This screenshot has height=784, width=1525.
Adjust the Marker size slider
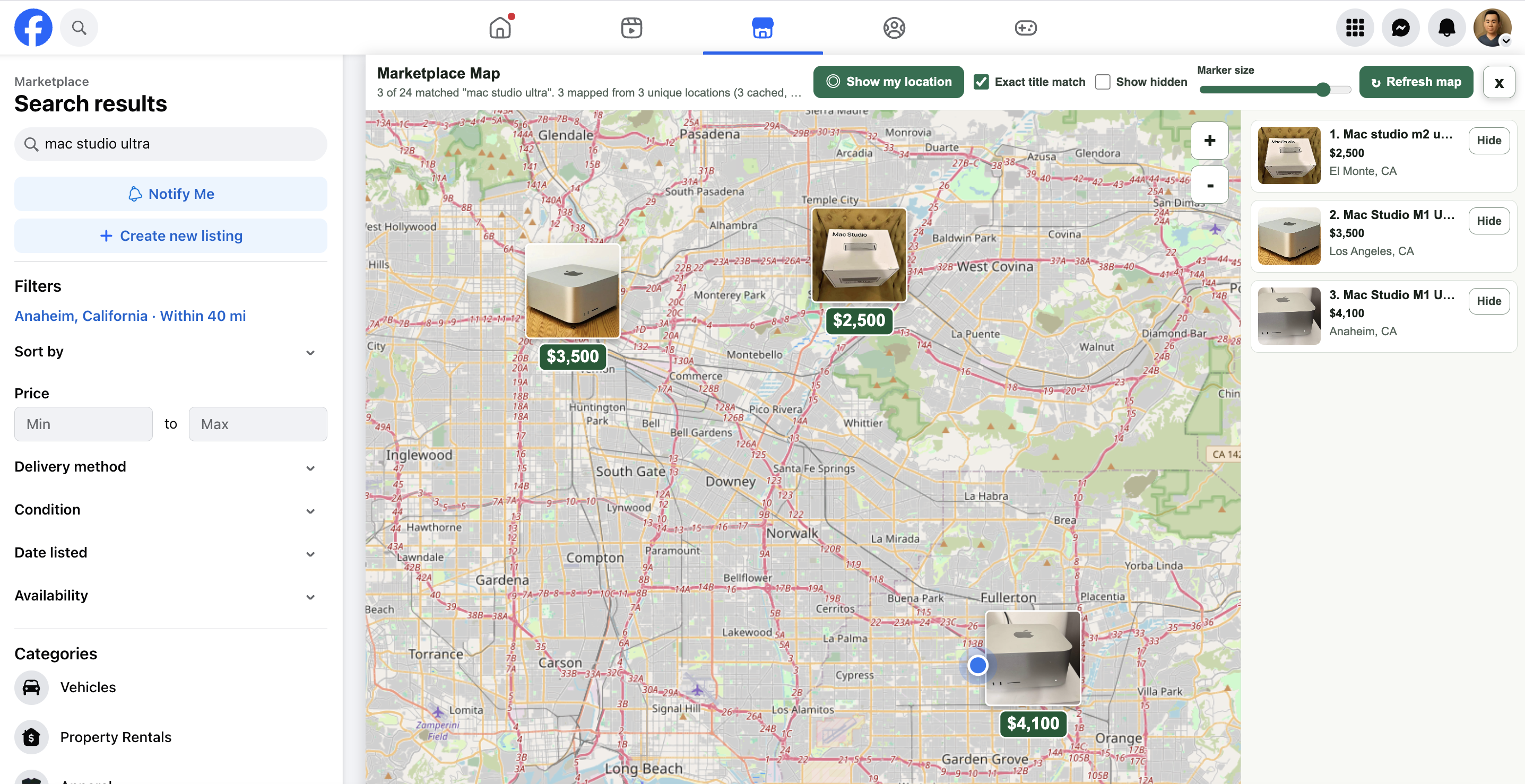point(1275,90)
